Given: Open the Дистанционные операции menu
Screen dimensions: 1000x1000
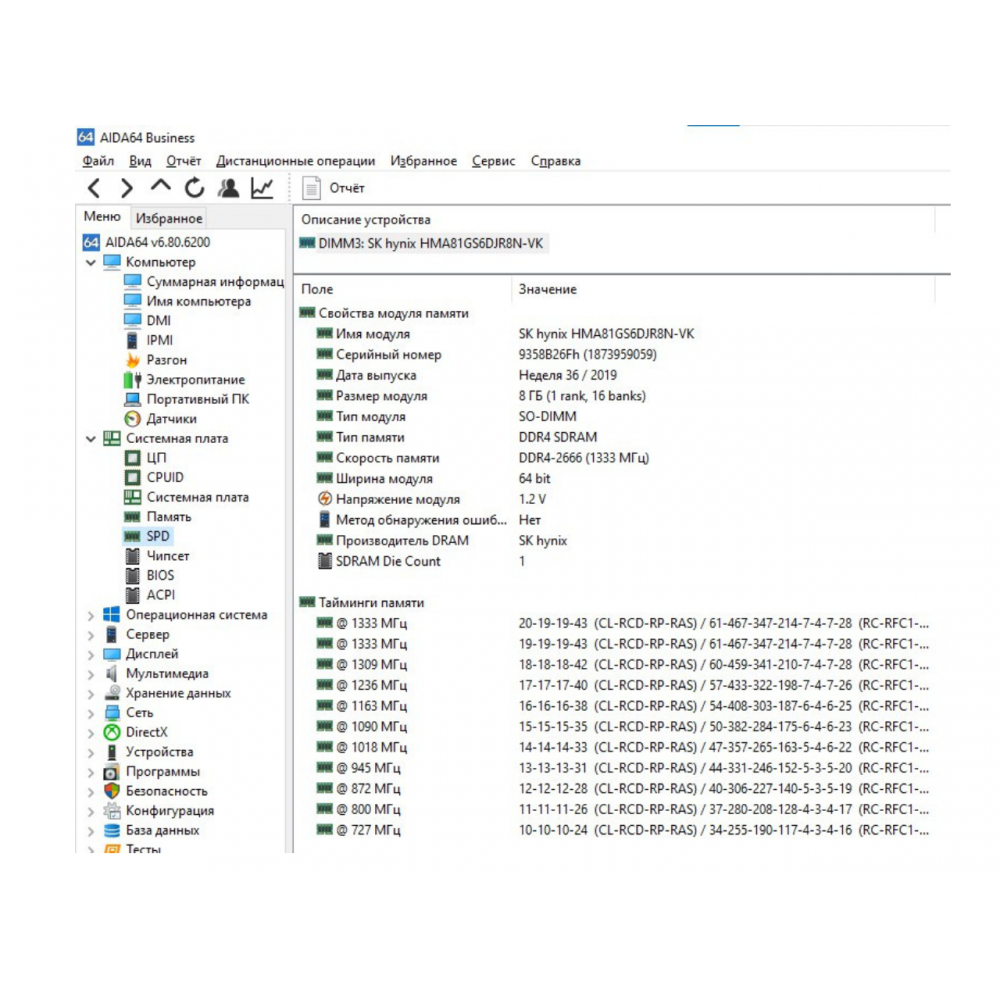Looking at the screenshot, I should [x=295, y=161].
